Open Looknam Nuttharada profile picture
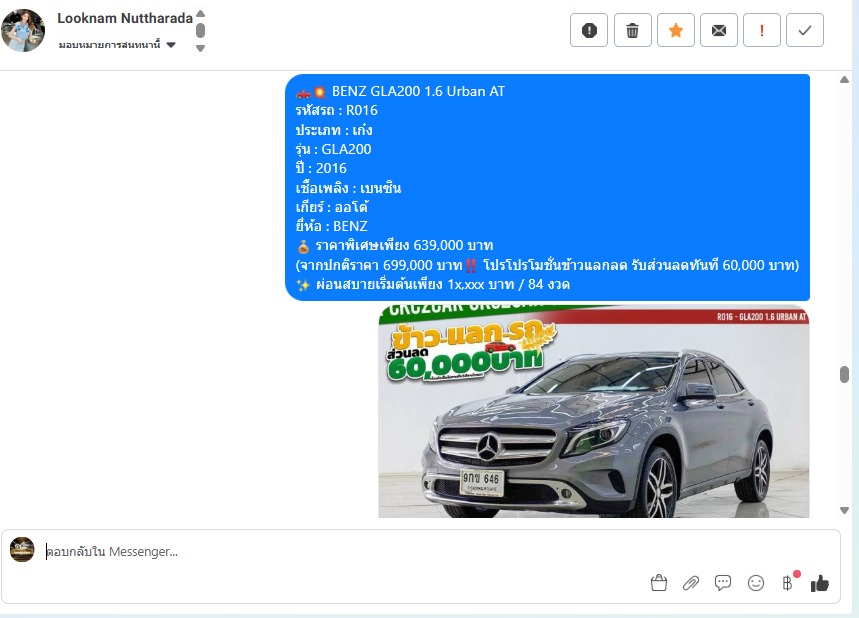The height and width of the screenshot is (618, 859). click(23, 31)
